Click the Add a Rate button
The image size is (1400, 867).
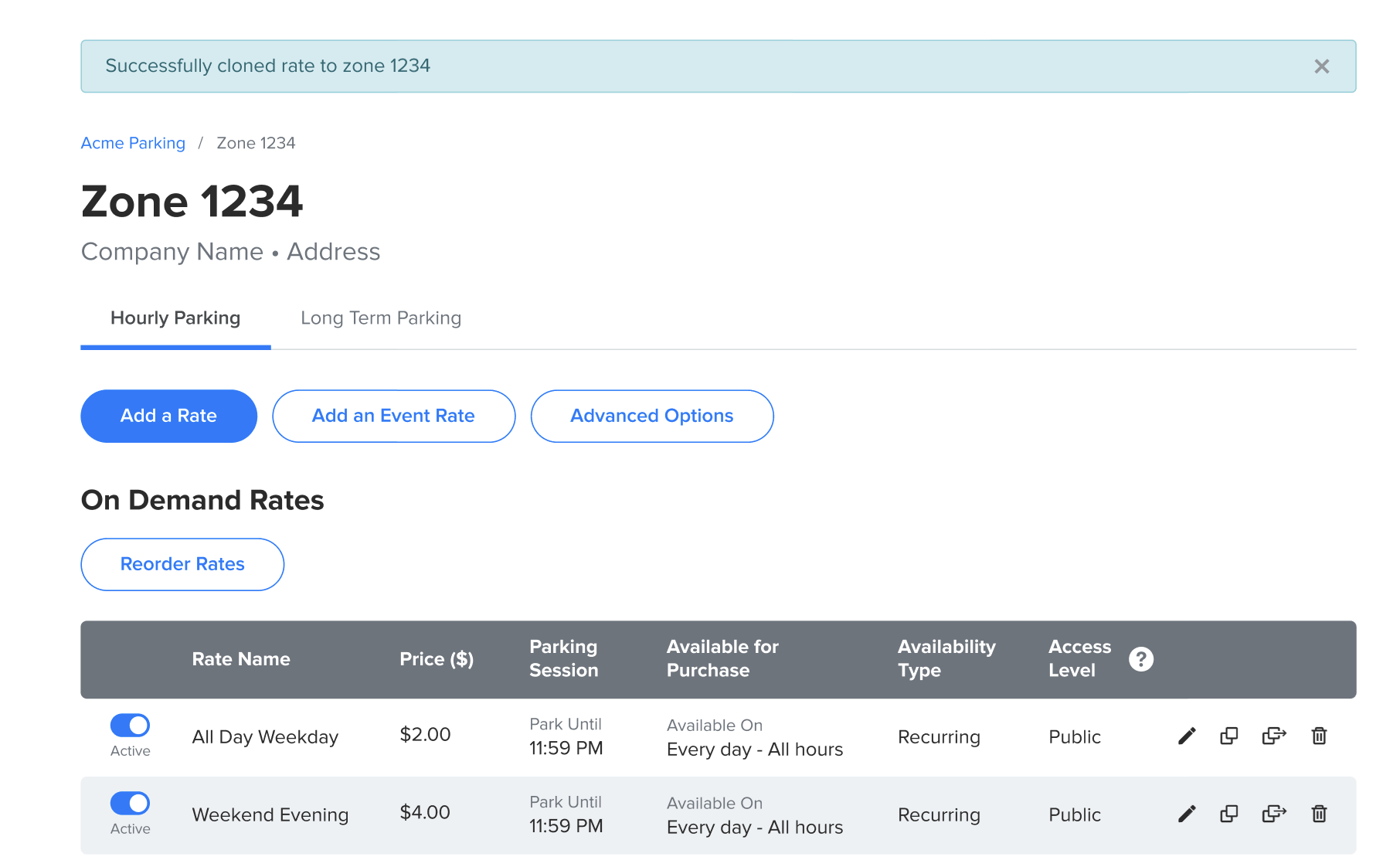[x=168, y=416]
